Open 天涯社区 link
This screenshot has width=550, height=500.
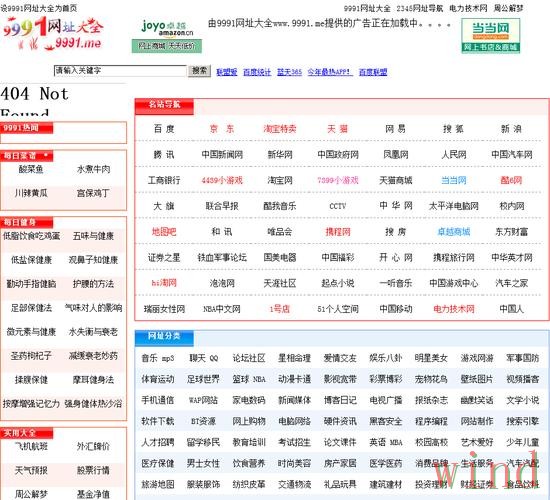280,283
